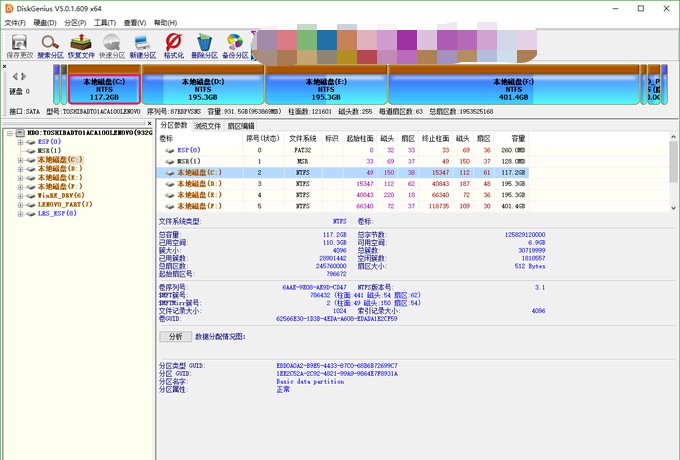Select the MSR(1) row in partition table
Screen dimensions: 680x460
coord(189,161)
